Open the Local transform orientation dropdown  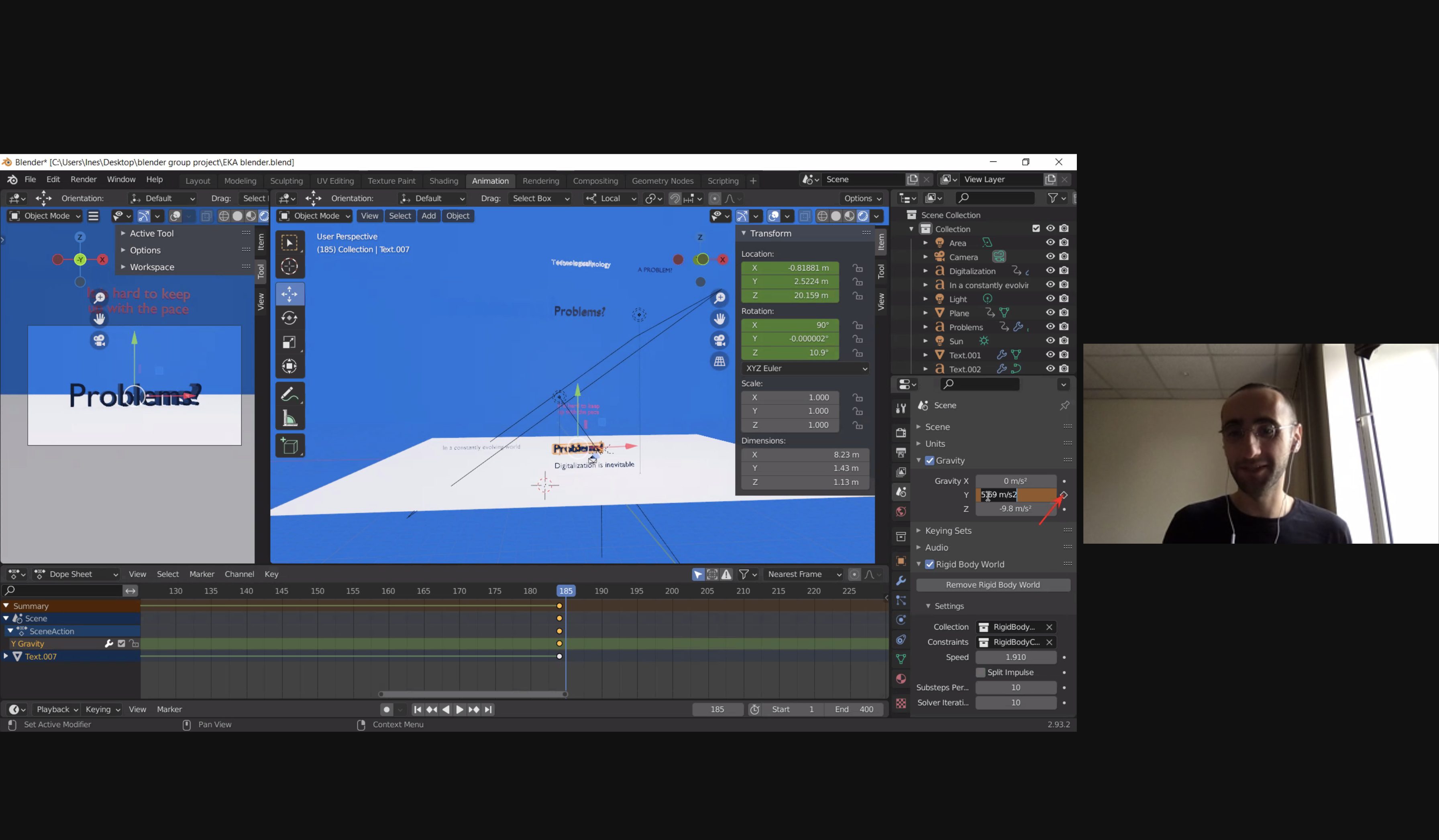click(x=610, y=199)
